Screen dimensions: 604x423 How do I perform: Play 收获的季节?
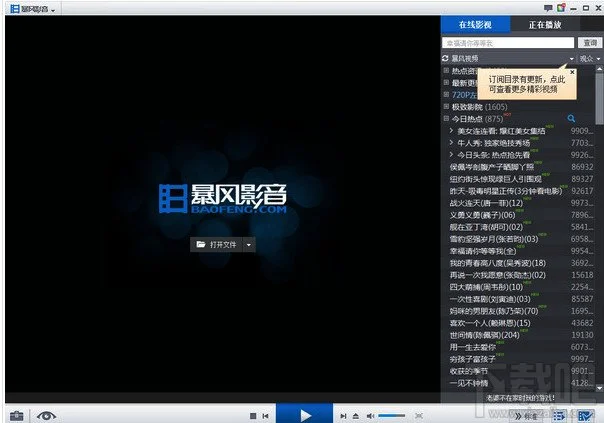click(x=469, y=371)
